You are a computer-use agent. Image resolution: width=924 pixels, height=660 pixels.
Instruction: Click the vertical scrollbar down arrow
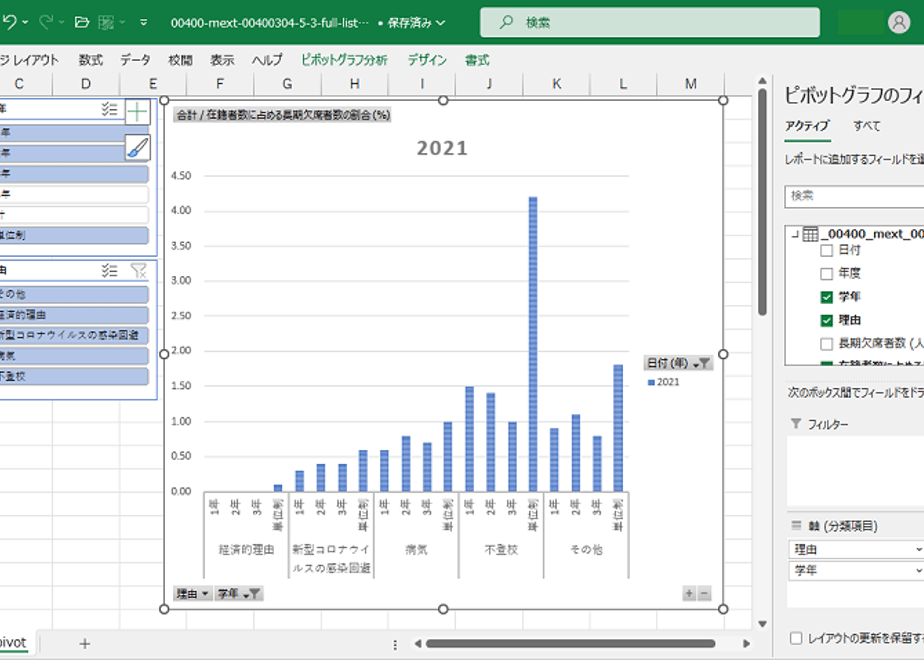click(x=762, y=623)
